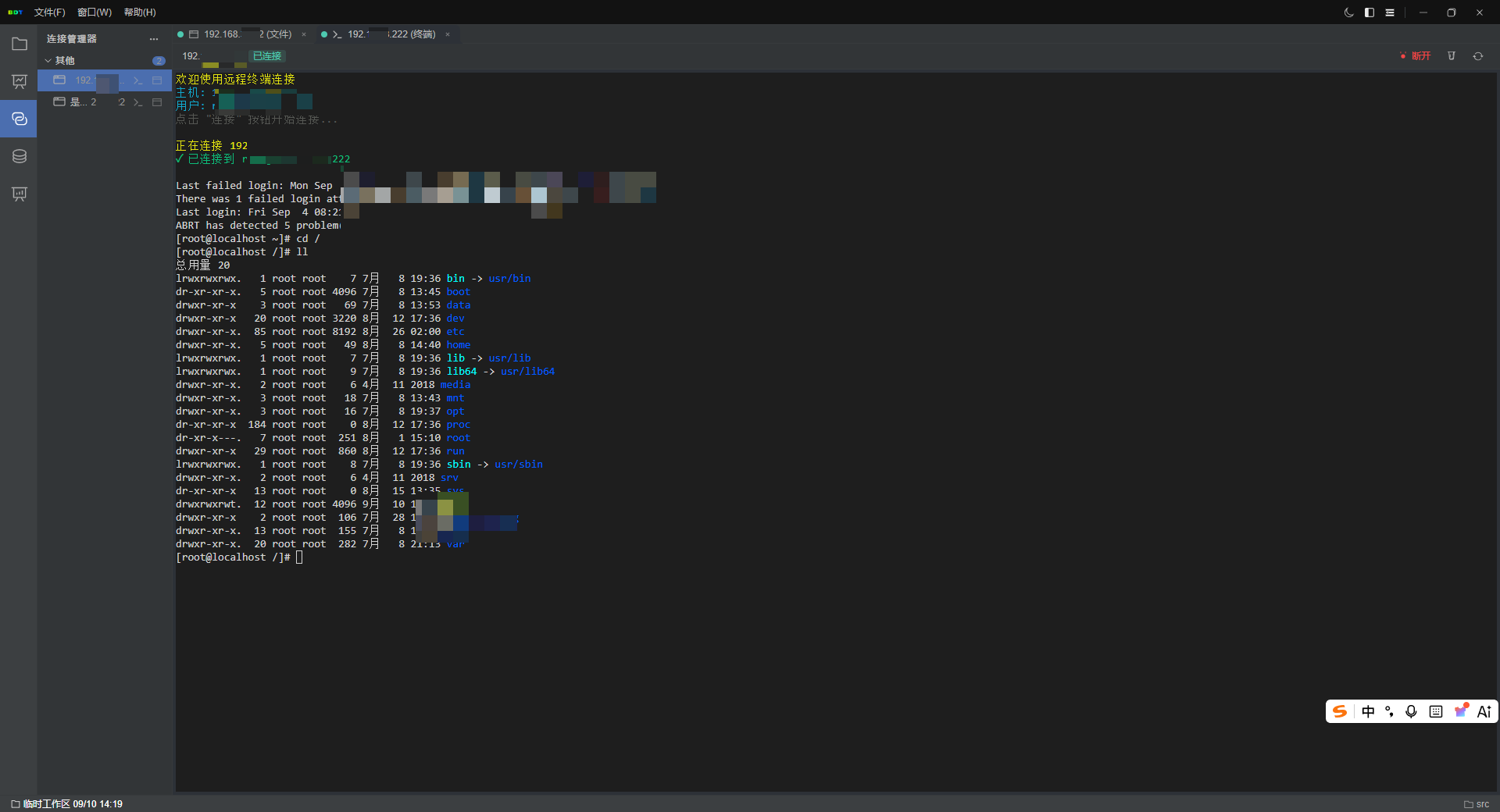
Task: Click the usr/sbin symlink target text
Action: click(x=519, y=465)
